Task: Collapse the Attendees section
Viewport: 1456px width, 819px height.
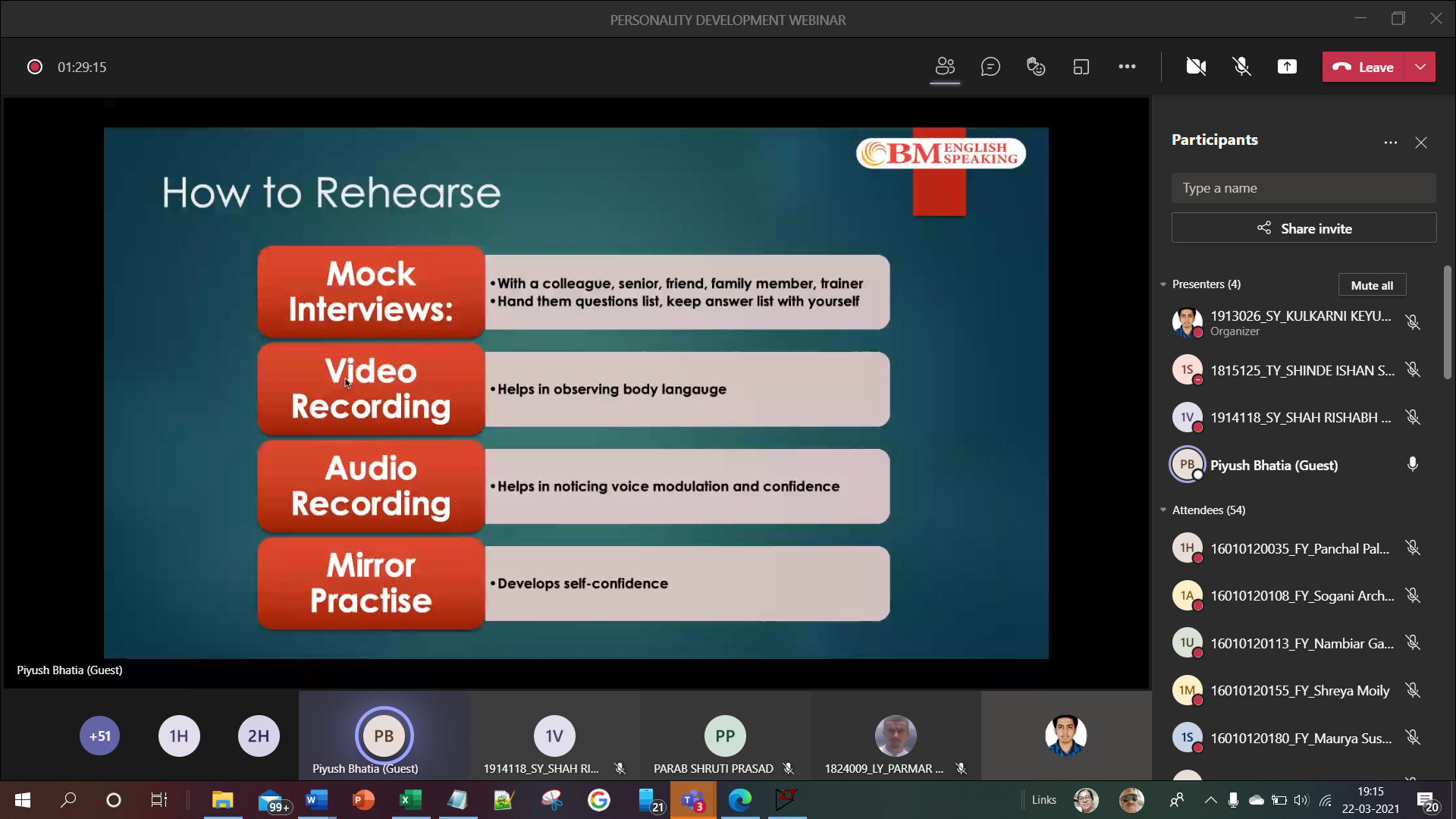Action: click(x=1163, y=510)
